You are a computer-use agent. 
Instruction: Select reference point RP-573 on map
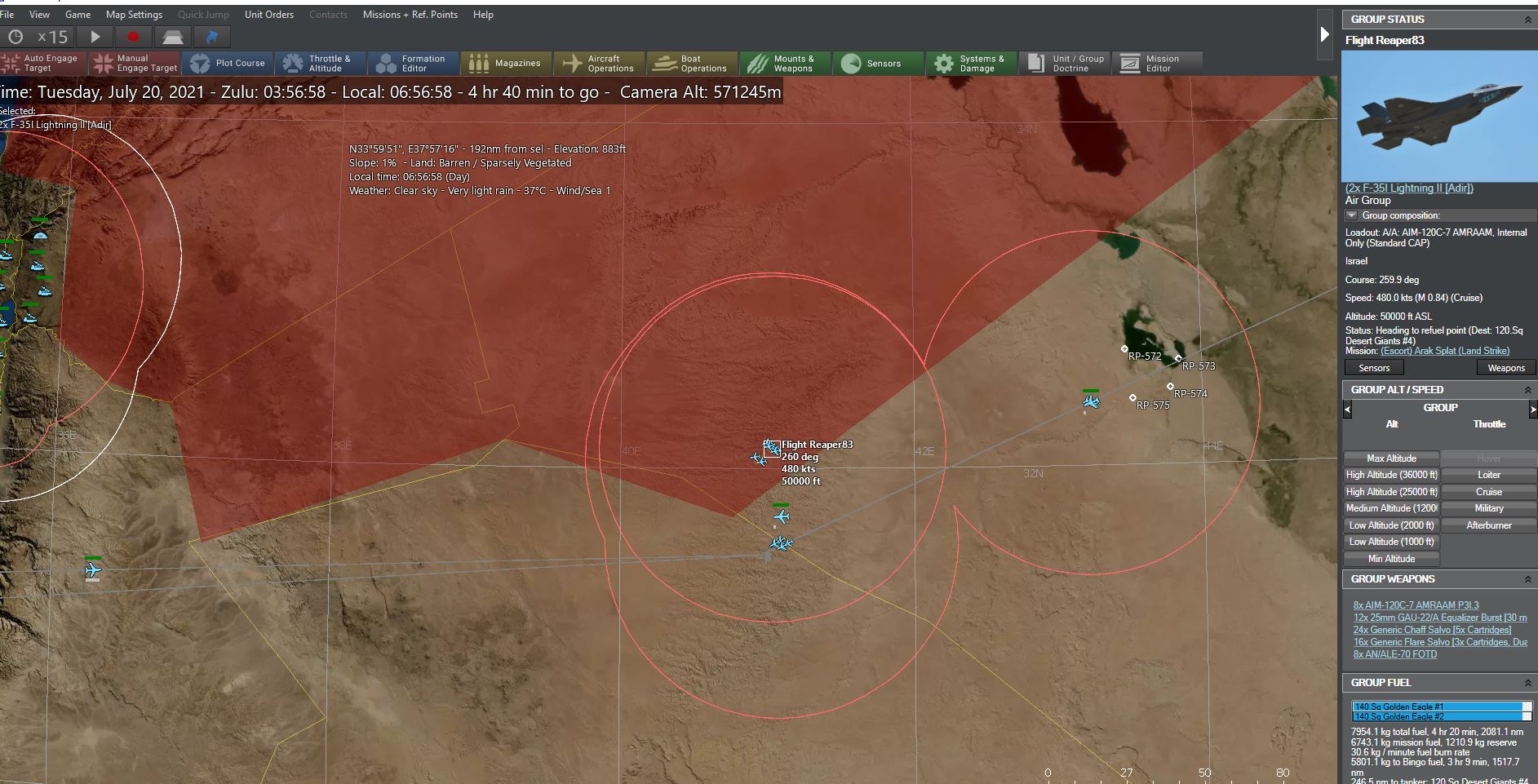[1177, 359]
